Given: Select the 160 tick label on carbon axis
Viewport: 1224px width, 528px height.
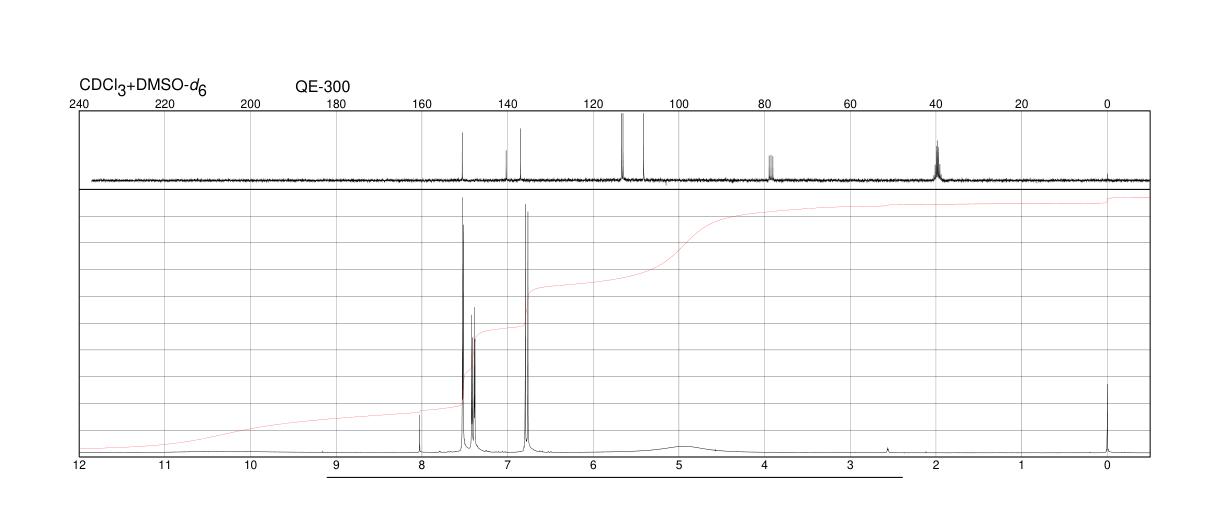Looking at the screenshot, I should click(422, 104).
